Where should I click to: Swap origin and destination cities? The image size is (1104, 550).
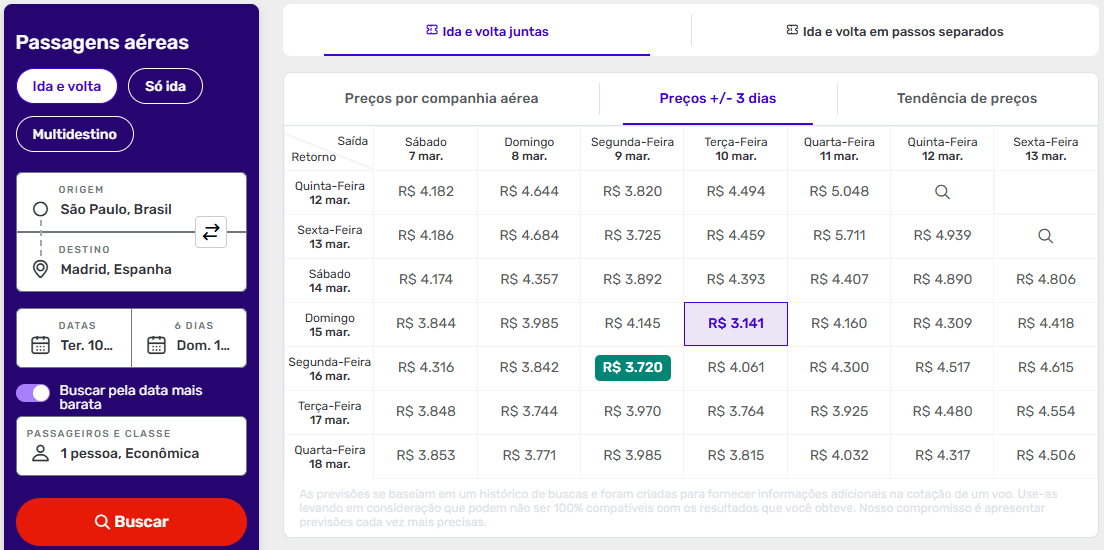coord(211,232)
